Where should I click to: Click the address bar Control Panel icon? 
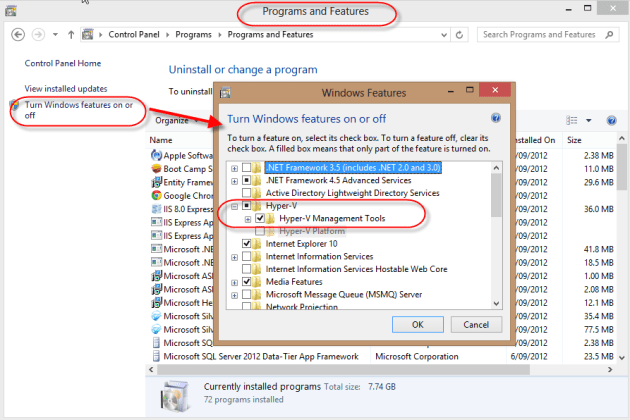pyautogui.click(x=88, y=35)
